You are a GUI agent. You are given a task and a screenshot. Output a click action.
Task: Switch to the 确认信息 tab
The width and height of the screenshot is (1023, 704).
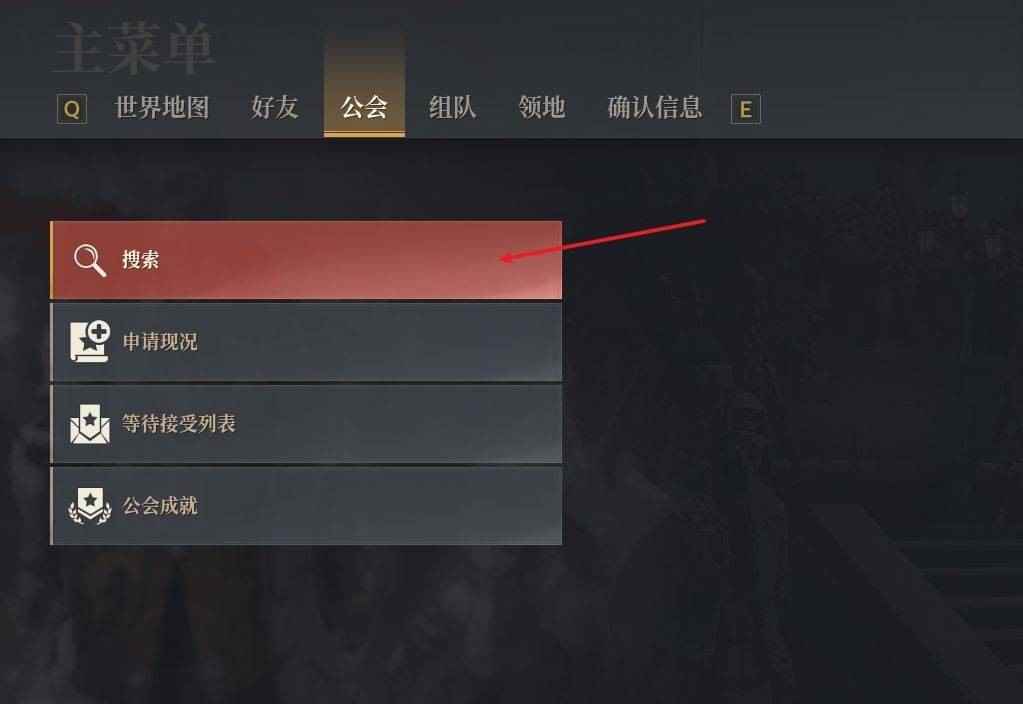point(654,108)
